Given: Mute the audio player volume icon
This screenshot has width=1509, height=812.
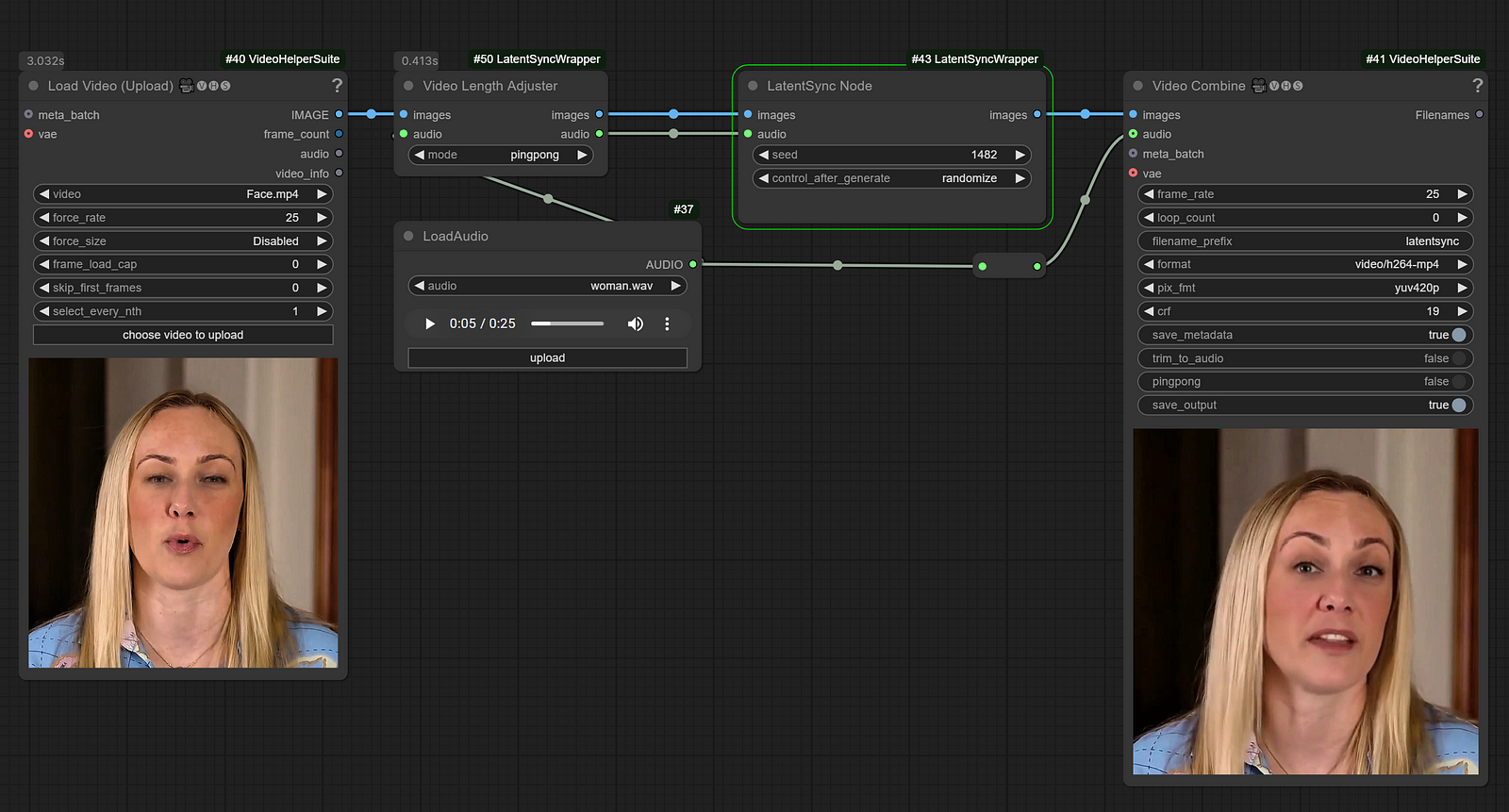Looking at the screenshot, I should coord(636,323).
